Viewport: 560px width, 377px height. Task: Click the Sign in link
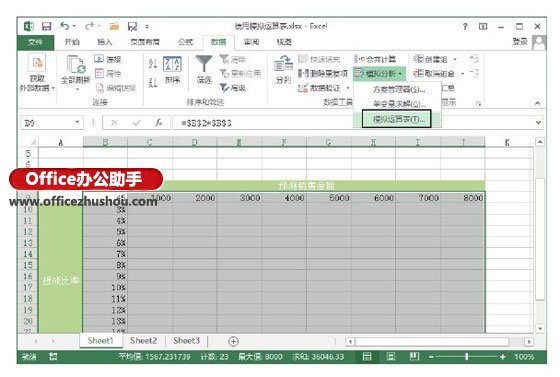pyautogui.click(x=520, y=42)
